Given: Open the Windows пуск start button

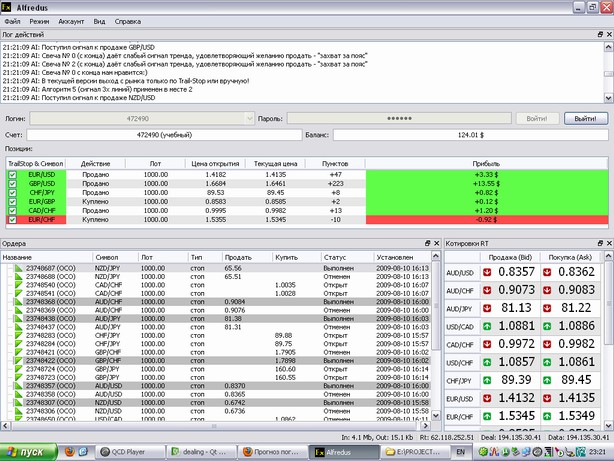Looking at the screenshot, I should (x=28, y=452).
